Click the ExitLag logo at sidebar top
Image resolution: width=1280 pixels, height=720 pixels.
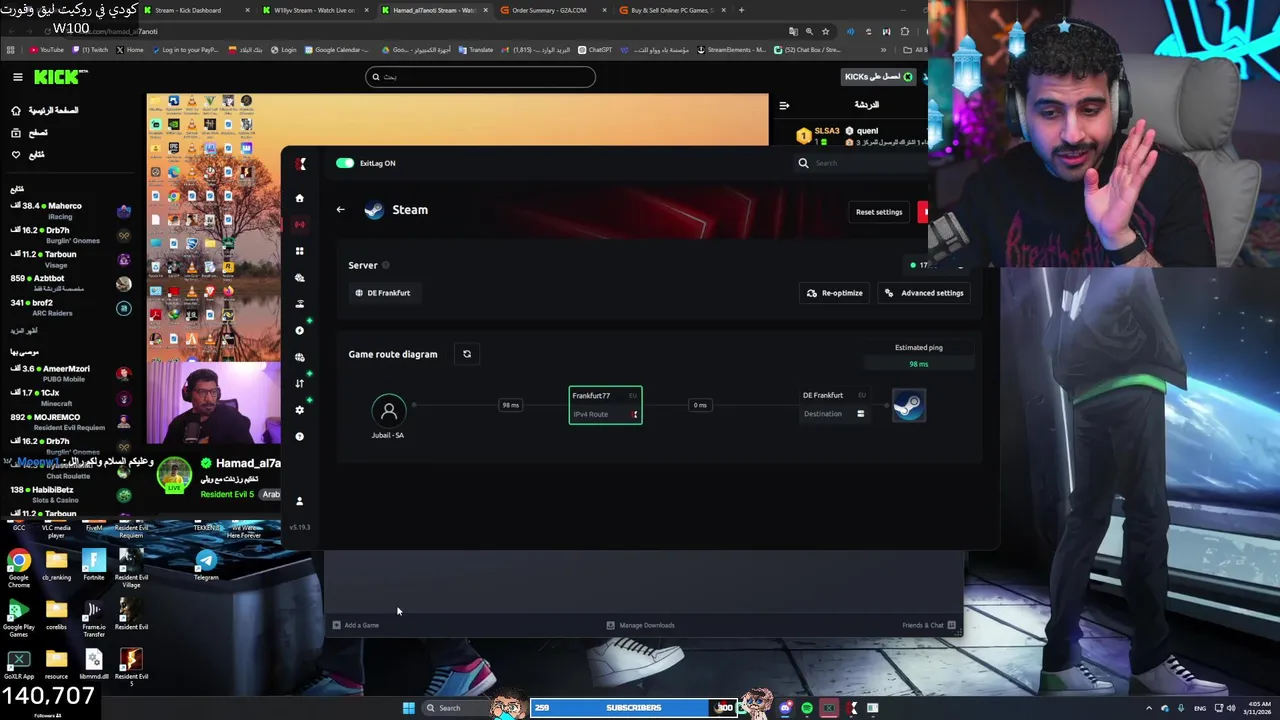(x=300, y=164)
